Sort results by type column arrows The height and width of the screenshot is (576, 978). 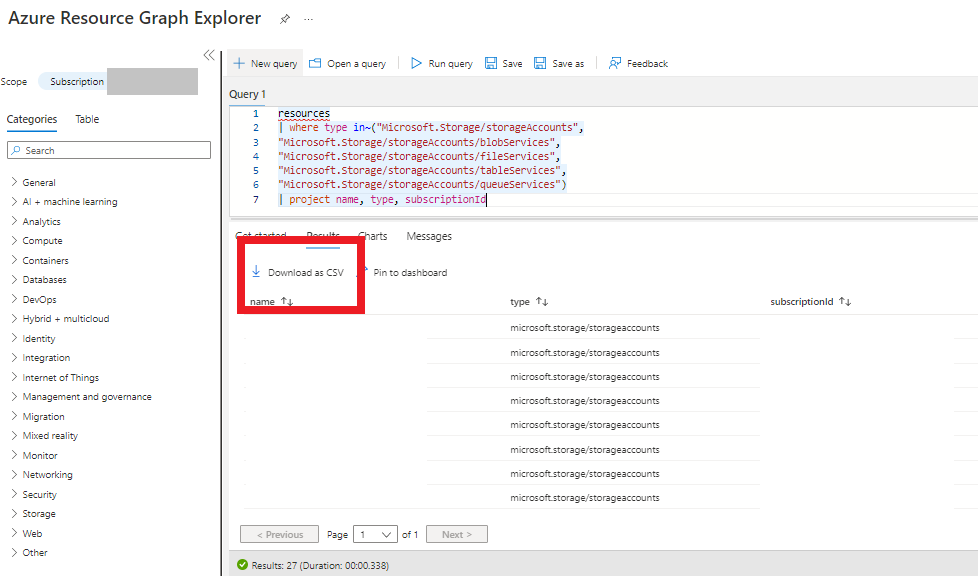tap(542, 301)
